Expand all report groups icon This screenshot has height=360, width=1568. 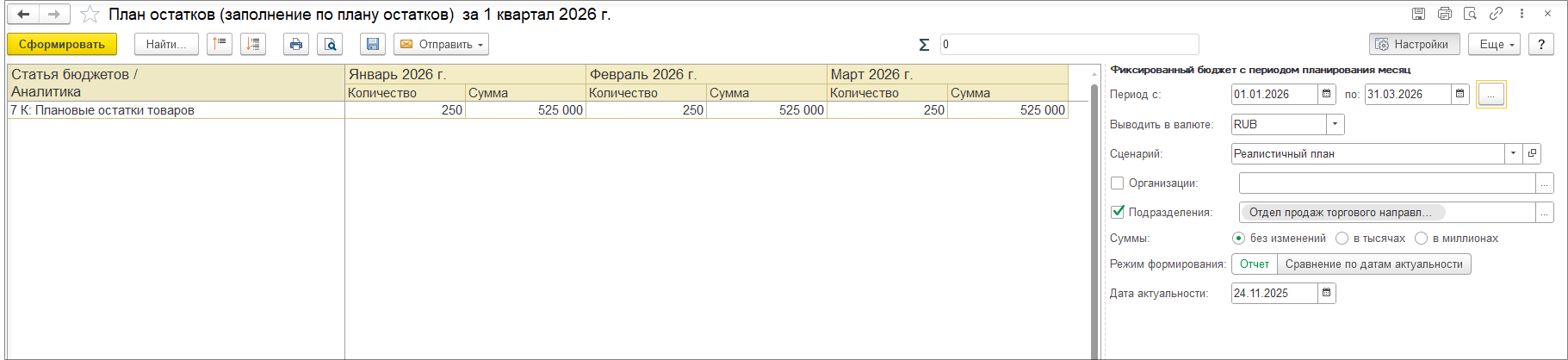point(253,44)
